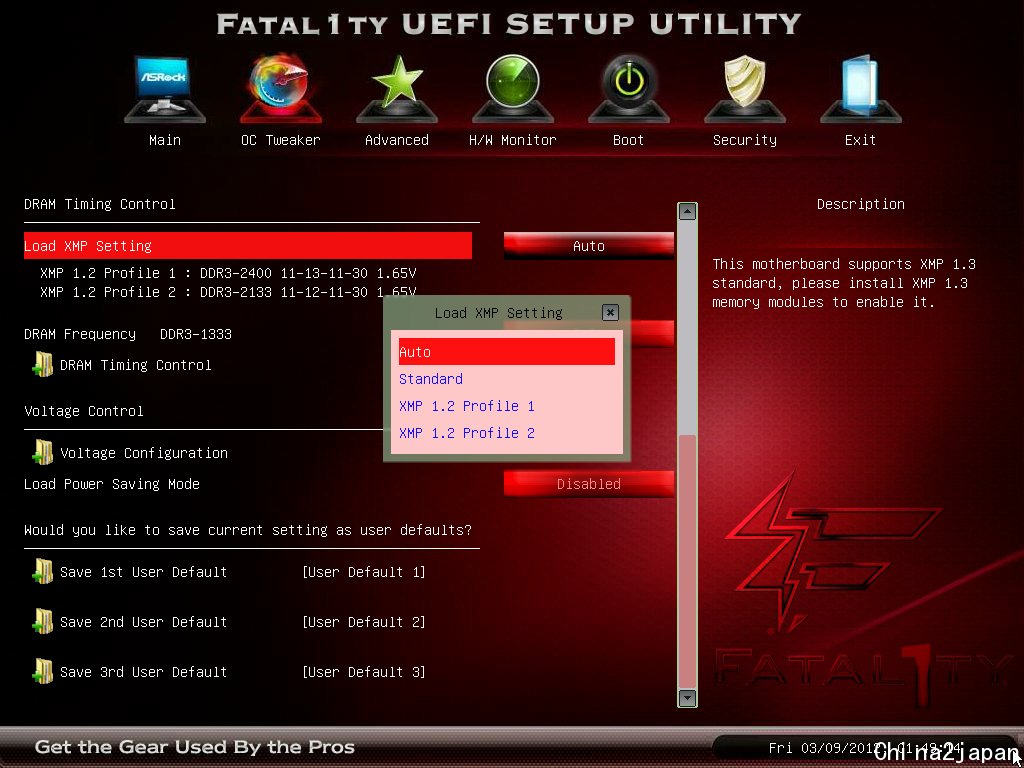
Task: Click the OC Tweaker flaming gauge icon
Action: click(281, 88)
